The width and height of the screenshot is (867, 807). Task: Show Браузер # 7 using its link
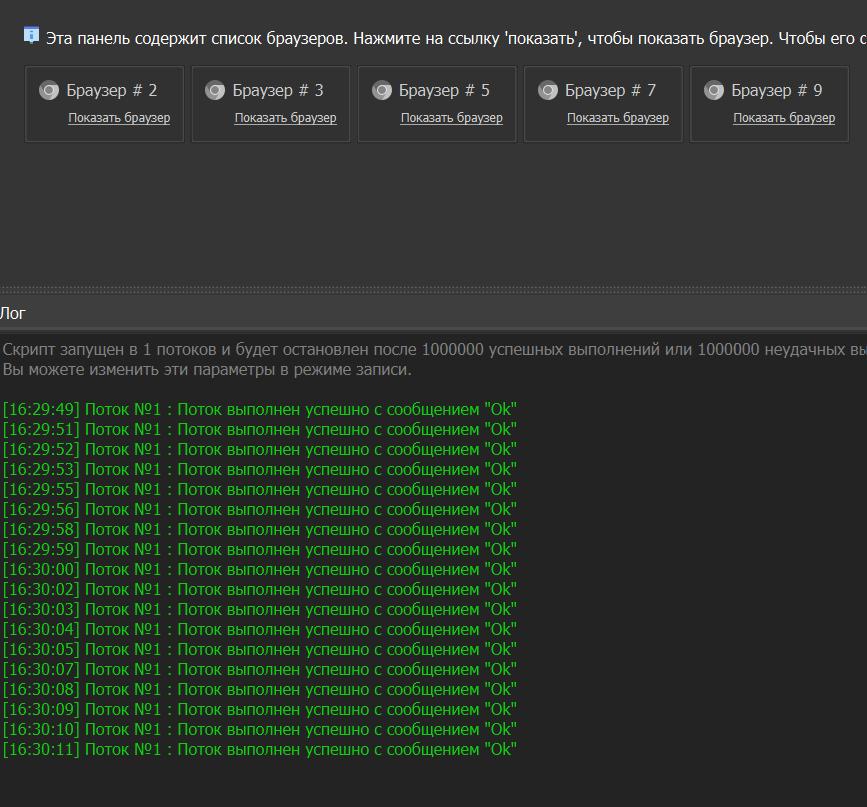click(x=617, y=118)
